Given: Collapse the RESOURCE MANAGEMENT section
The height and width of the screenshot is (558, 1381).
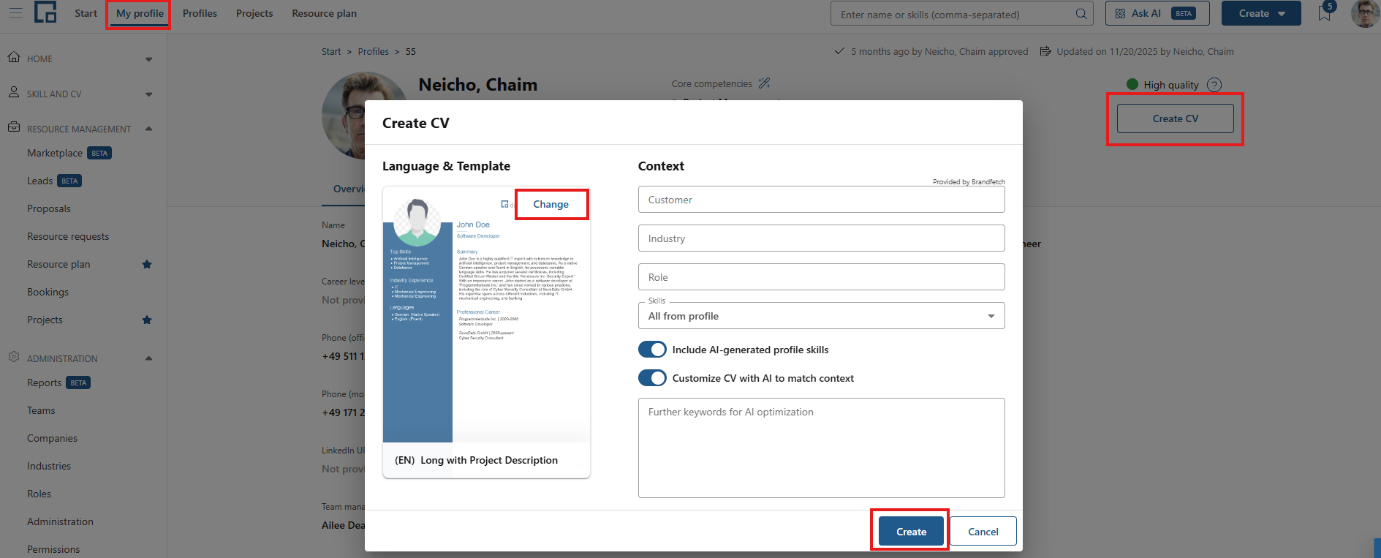Looking at the screenshot, I should tap(149, 129).
